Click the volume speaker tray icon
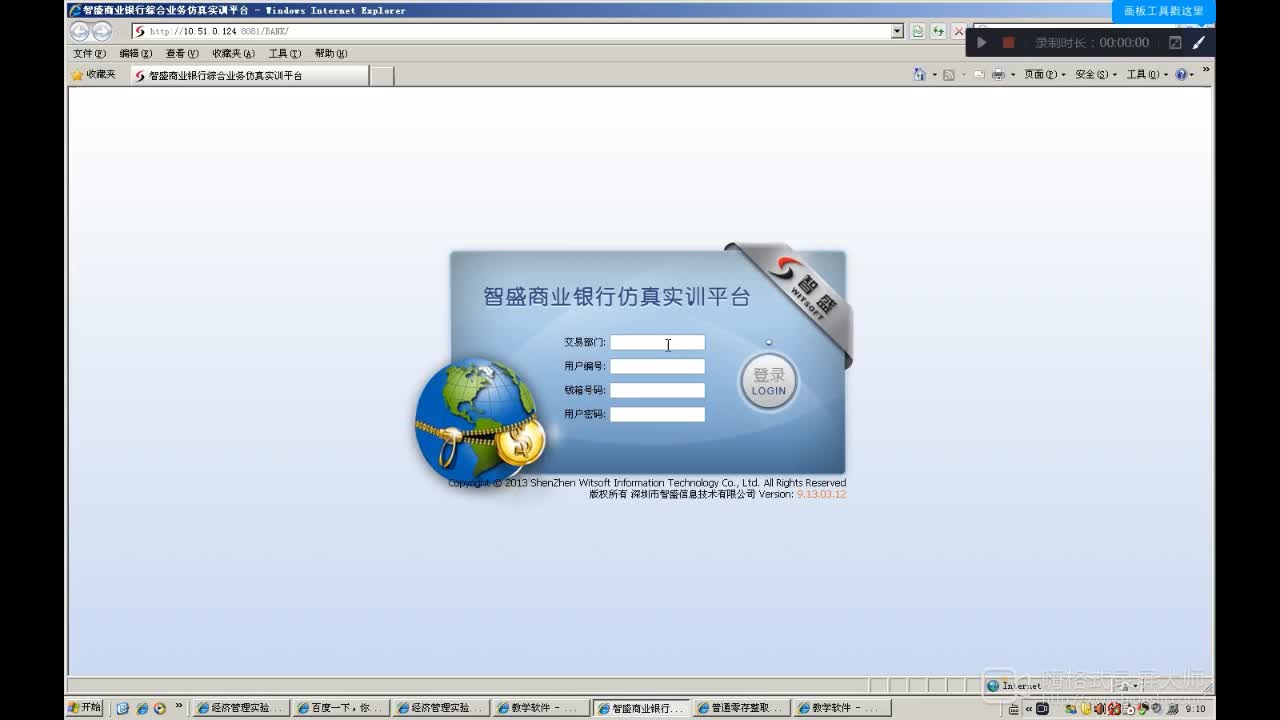The height and width of the screenshot is (720, 1280). pos(1100,709)
